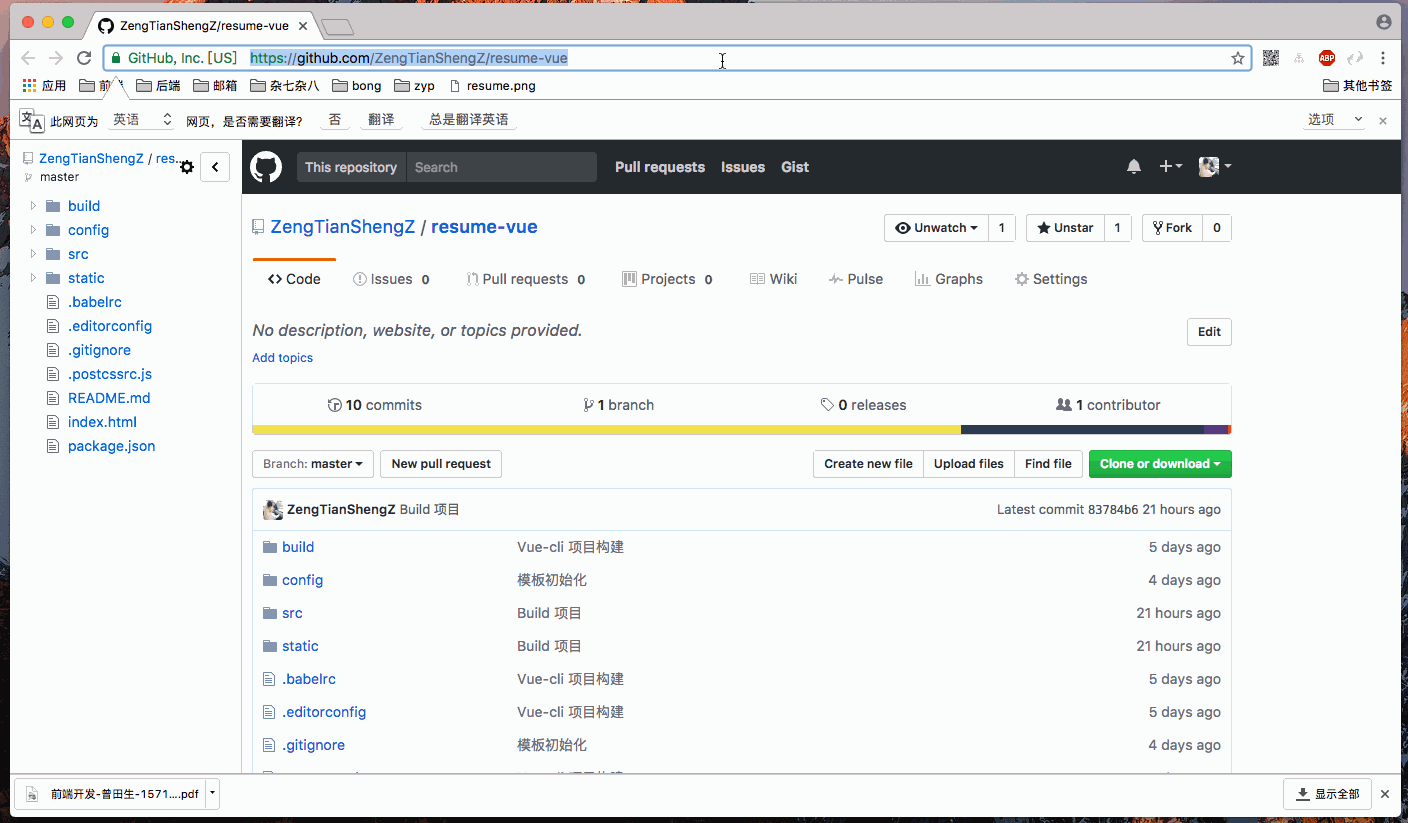Open latest commit 83784b6 link

[x=1112, y=510]
